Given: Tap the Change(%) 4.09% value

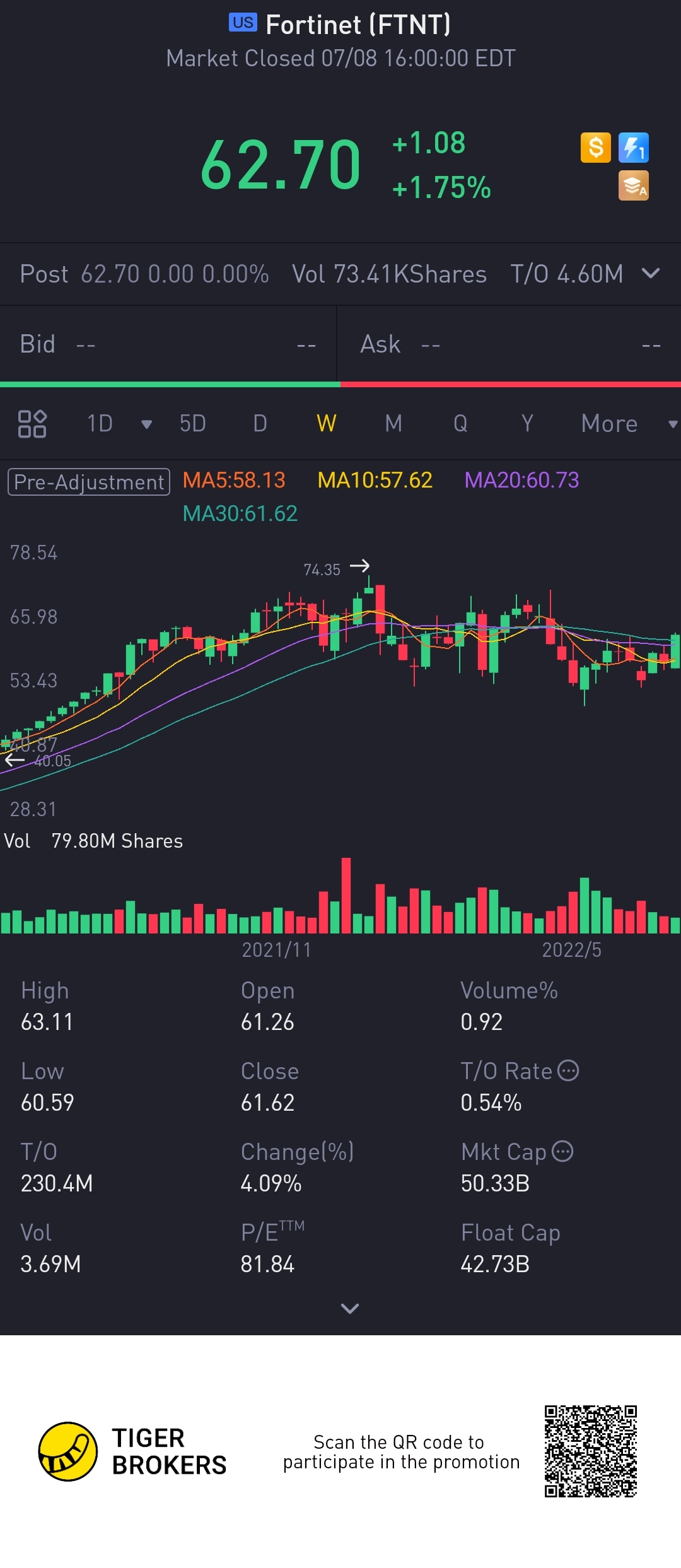Looking at the screenshot, I should point(271,1183).
